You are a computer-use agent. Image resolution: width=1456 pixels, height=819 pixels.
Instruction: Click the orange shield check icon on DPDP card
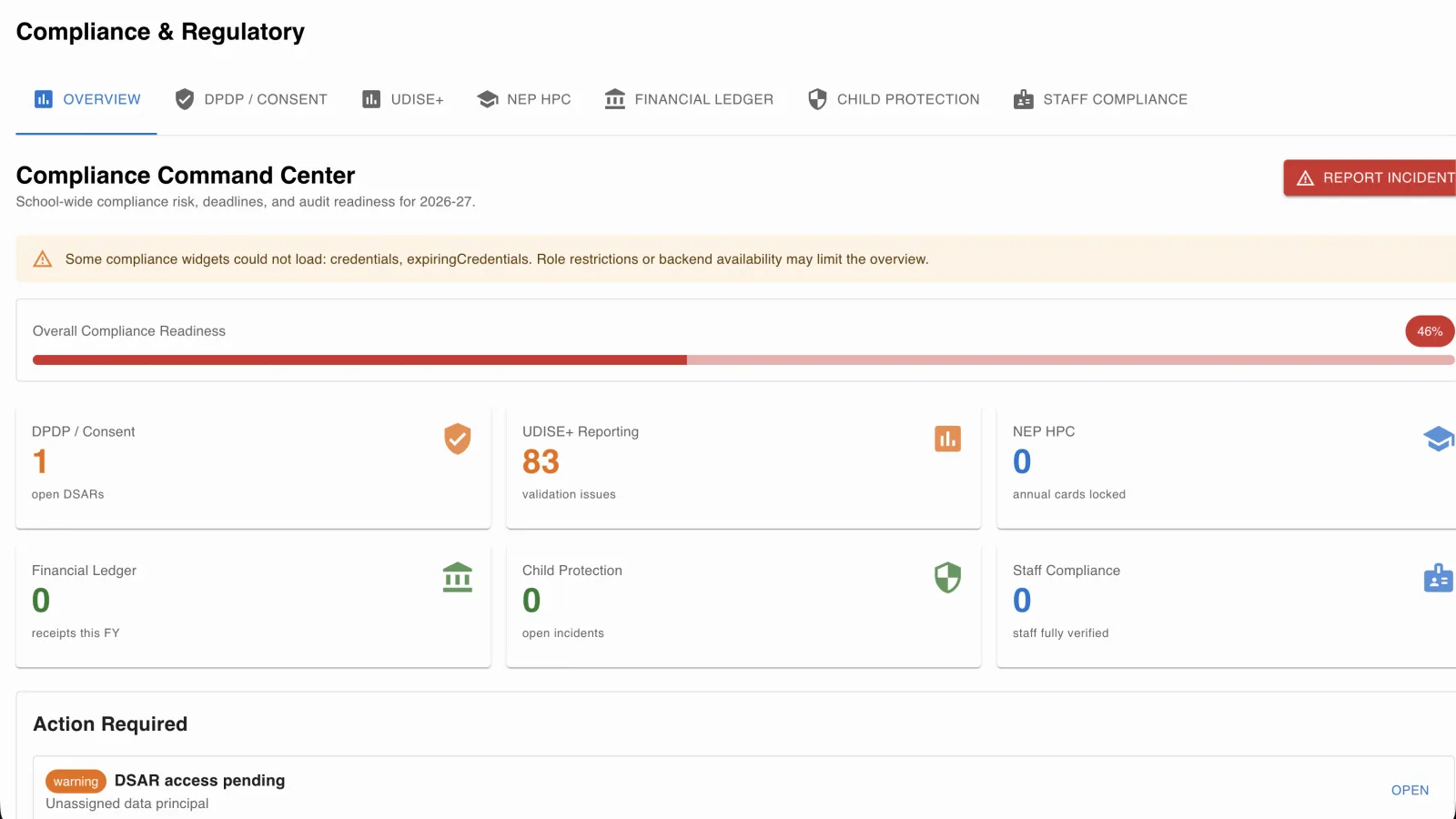458,439
